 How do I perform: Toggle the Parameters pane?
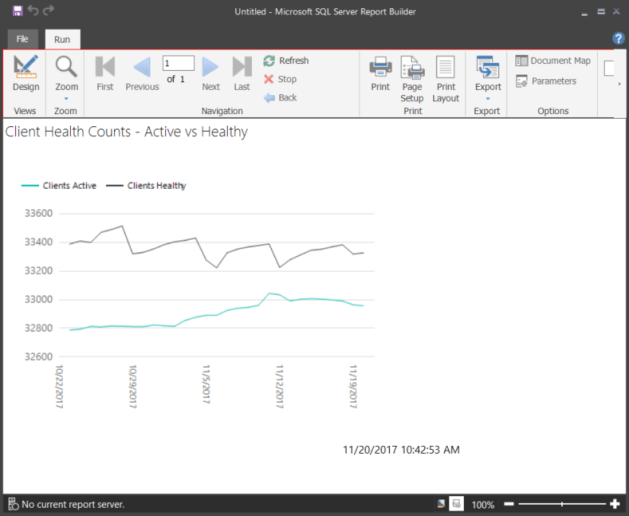[x=545, y=81]
